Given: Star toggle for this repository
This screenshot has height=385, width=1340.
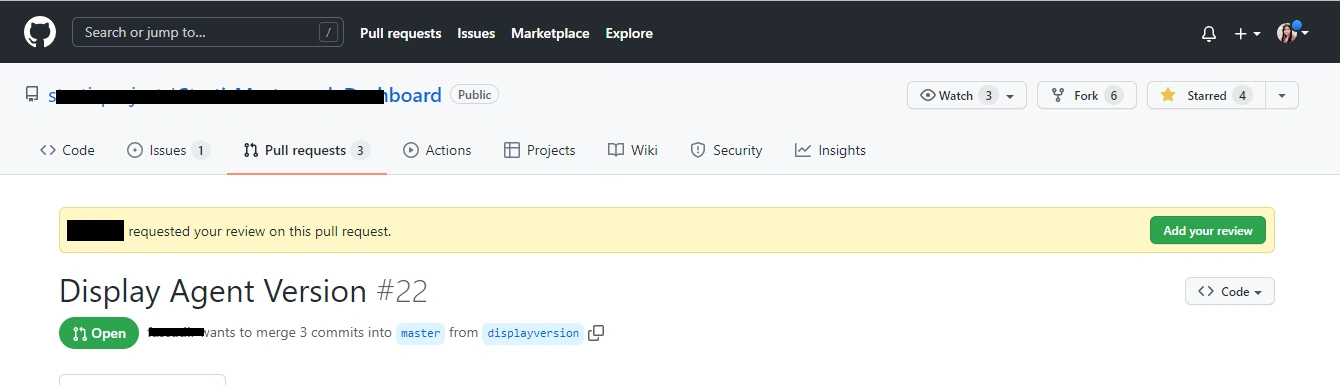Looking at the screenshot, I should click(x=1205, y=95).
